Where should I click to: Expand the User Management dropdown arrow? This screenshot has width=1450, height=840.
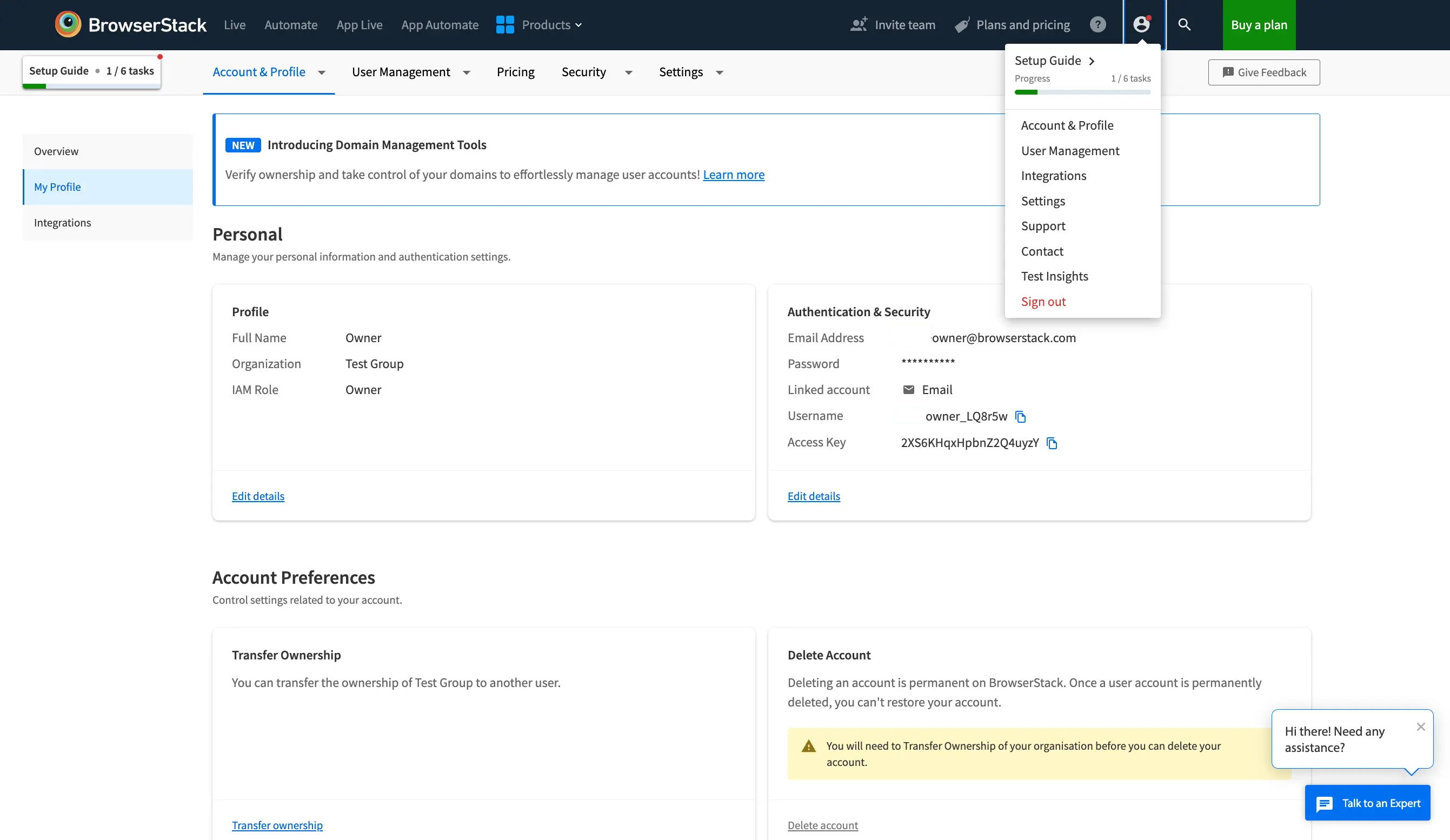click(467, 72)
